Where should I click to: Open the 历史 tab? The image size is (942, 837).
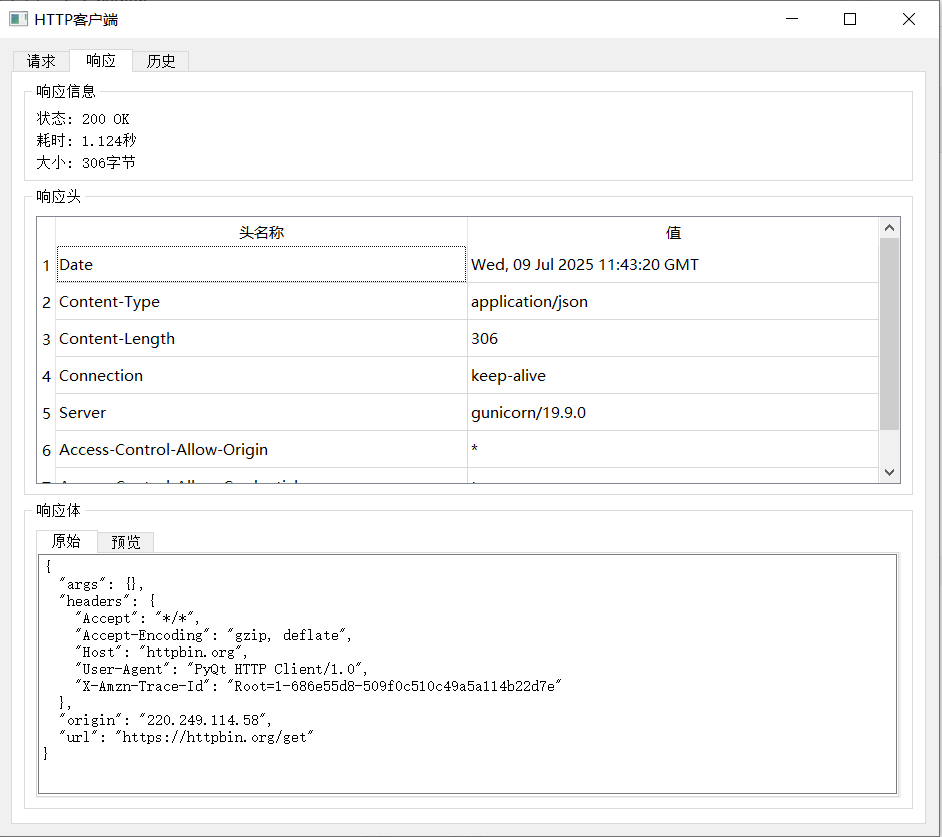160,61
